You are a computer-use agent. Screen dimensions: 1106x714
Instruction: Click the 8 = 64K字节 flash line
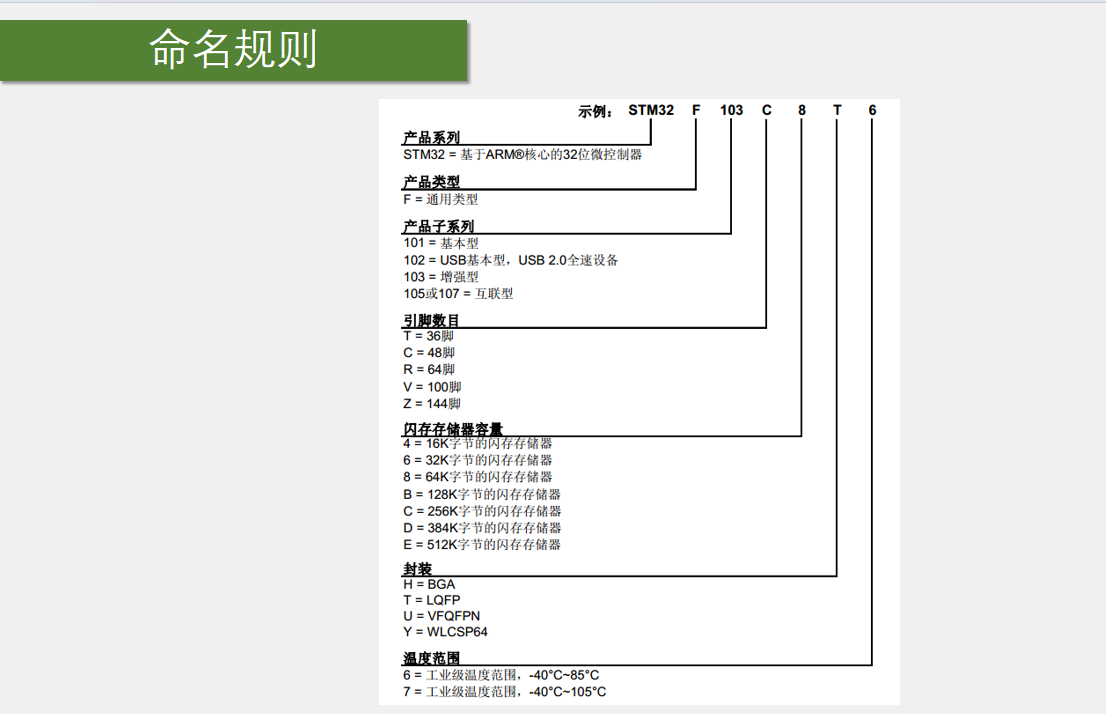tap(478, 478)
